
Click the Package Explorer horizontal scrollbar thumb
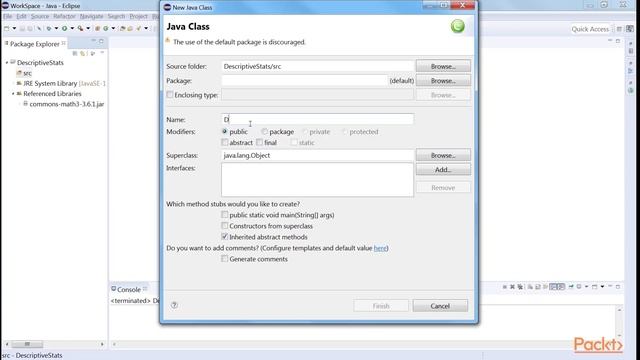click(27, 344)
